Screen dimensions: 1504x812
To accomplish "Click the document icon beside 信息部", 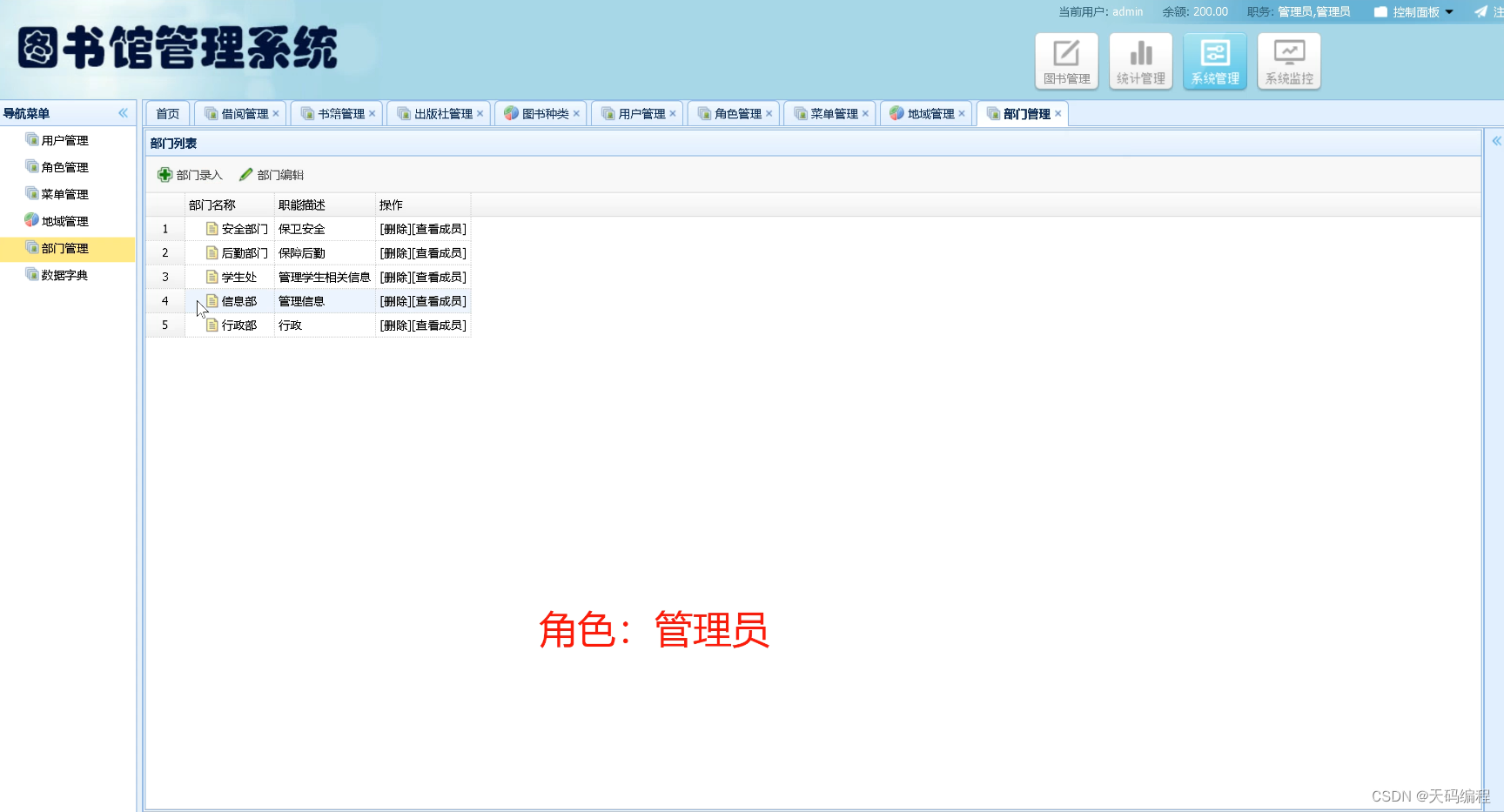I will click(x=211, y=300).
